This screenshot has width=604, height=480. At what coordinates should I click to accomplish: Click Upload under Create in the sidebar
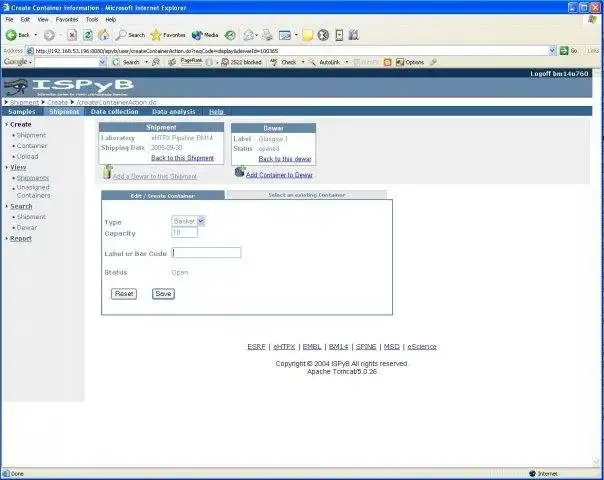point(27,156)
